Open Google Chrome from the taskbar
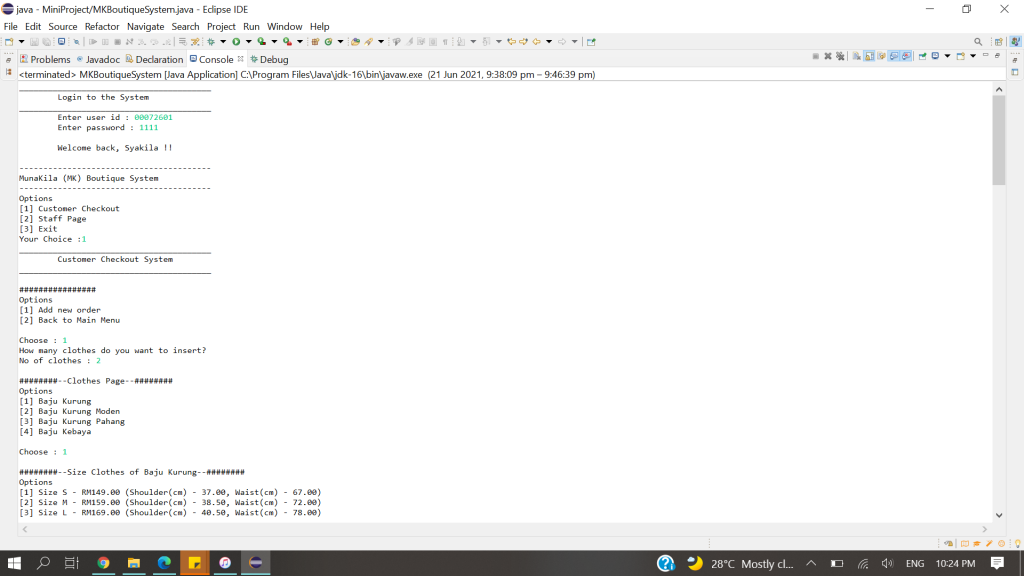Viewport: 1024px width, 576px height. pos(103,563)
